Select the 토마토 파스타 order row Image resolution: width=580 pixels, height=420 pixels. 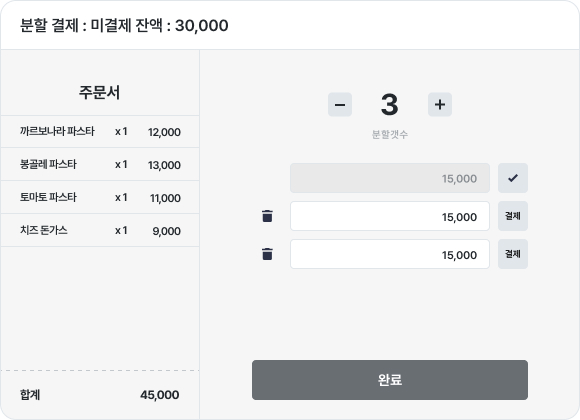(x=100, y=198)
